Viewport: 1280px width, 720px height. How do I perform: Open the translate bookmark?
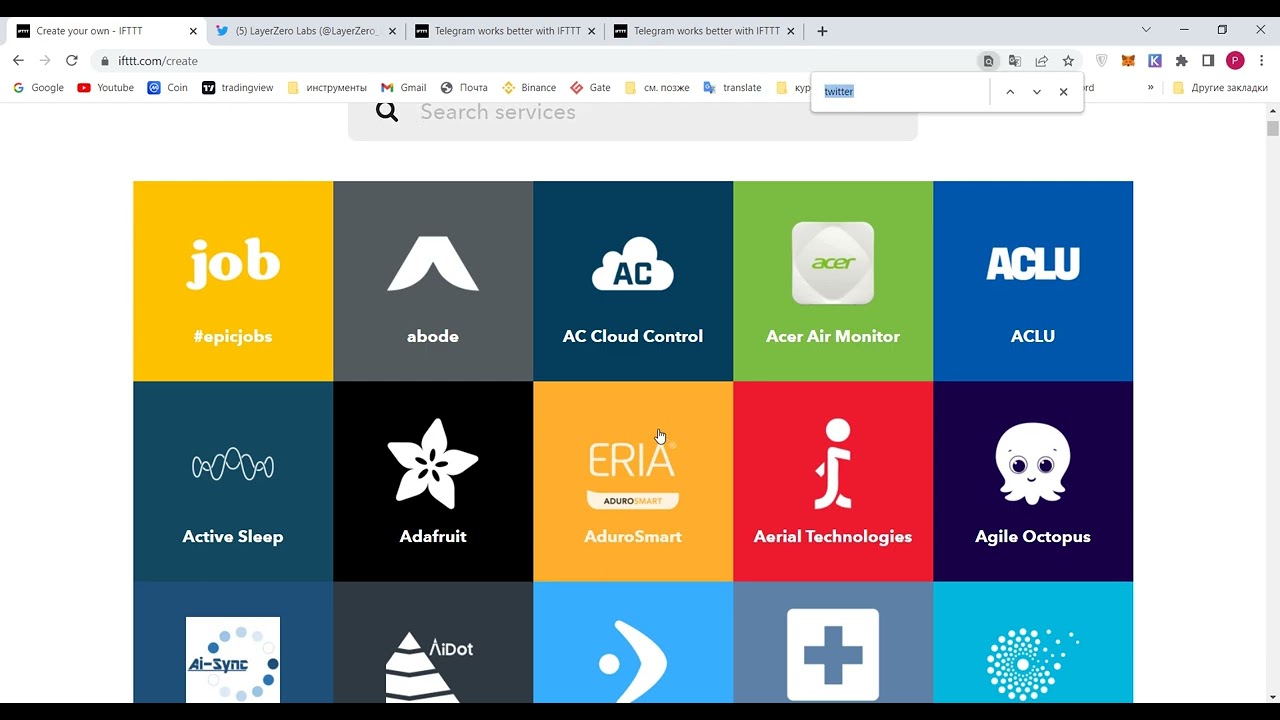pyautogui.click(x=732, y=88)
